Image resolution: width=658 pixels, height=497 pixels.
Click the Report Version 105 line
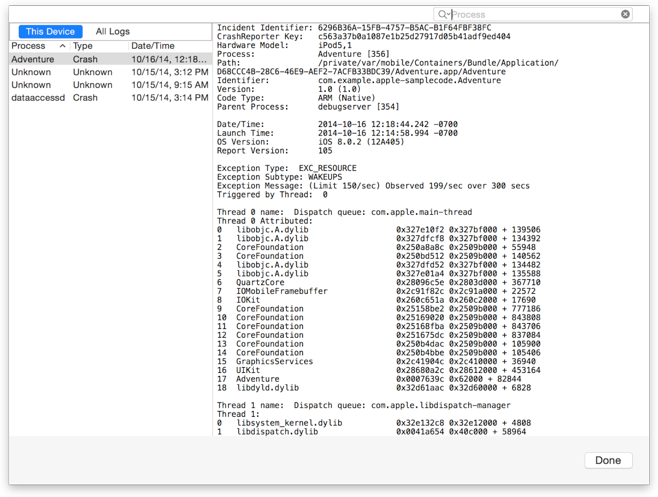[x=275, y=151]
